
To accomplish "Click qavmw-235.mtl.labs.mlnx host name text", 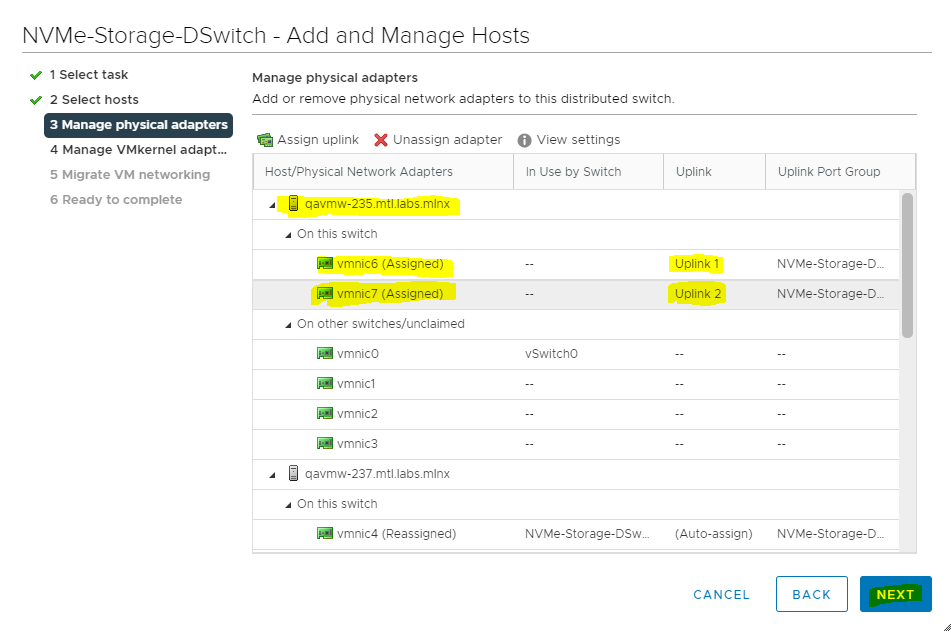I will [x=377, y=204].
